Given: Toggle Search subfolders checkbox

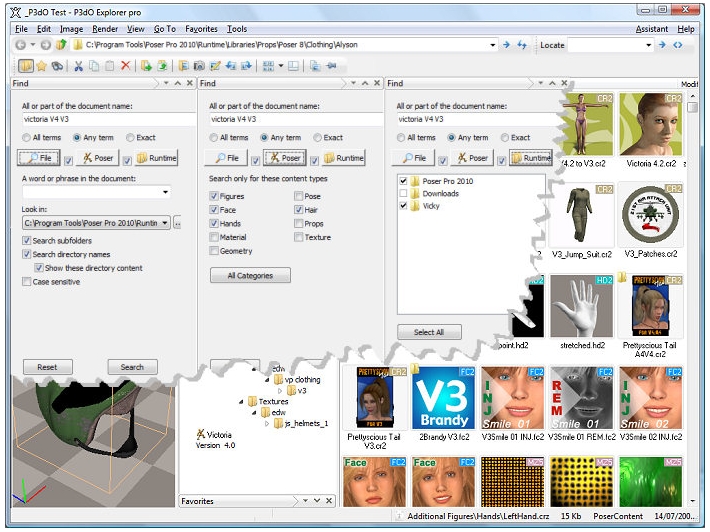Looking at the screenshot, I should (26, 240).
